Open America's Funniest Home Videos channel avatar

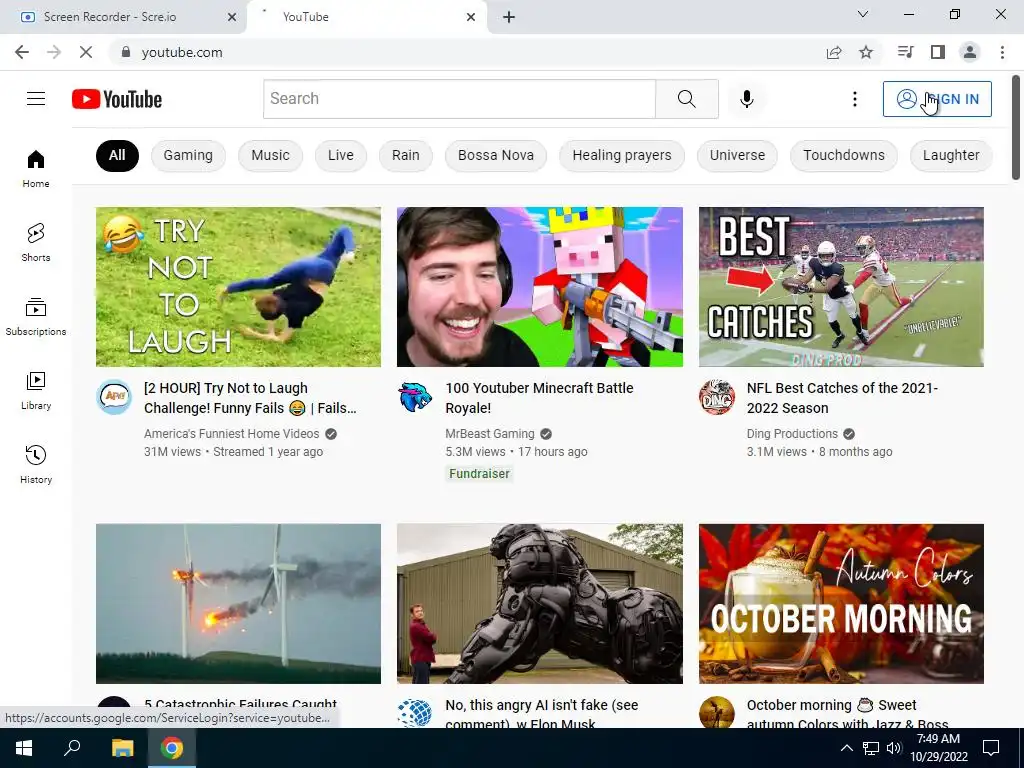pos(114,397)
